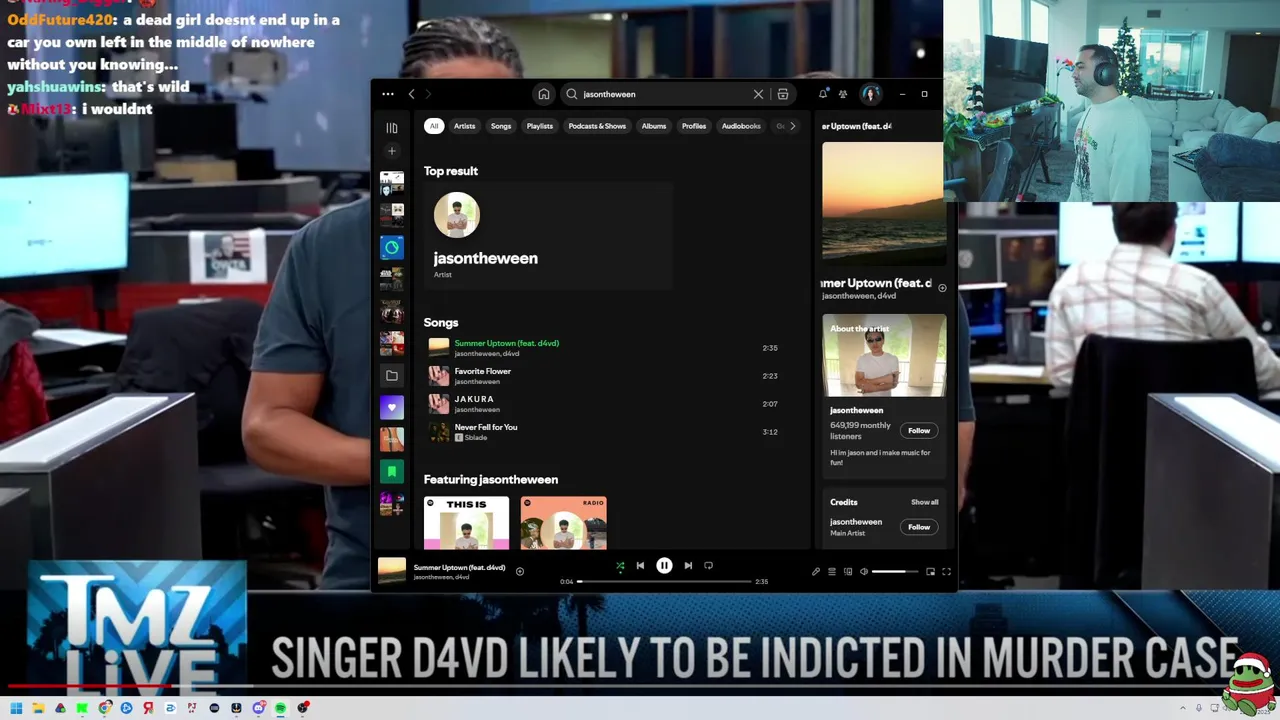
Task: Open the Spotify three-dot menu
Action: coord(388,94)
